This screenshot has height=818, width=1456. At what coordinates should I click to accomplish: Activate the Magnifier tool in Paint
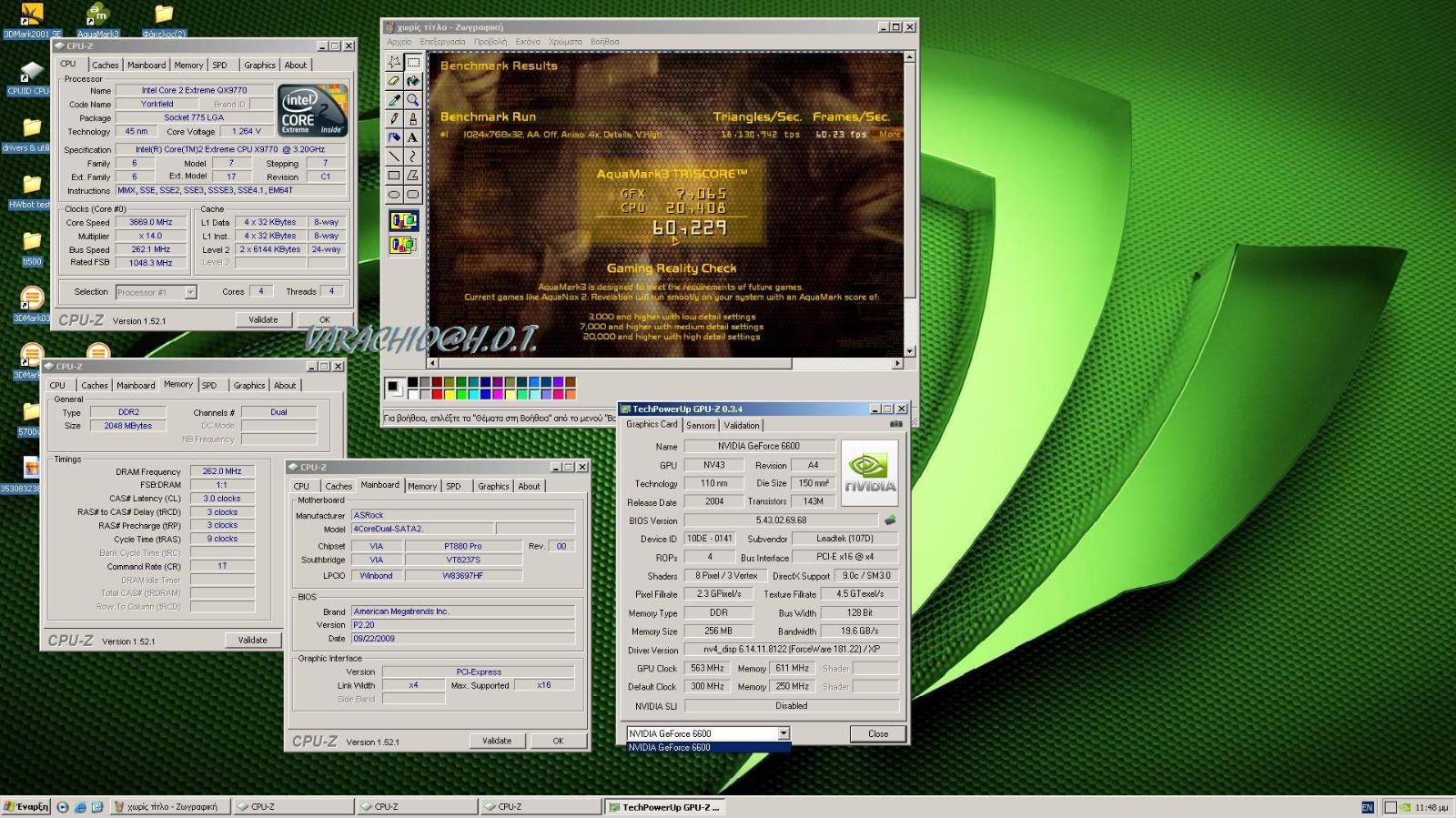click(413, 100)
